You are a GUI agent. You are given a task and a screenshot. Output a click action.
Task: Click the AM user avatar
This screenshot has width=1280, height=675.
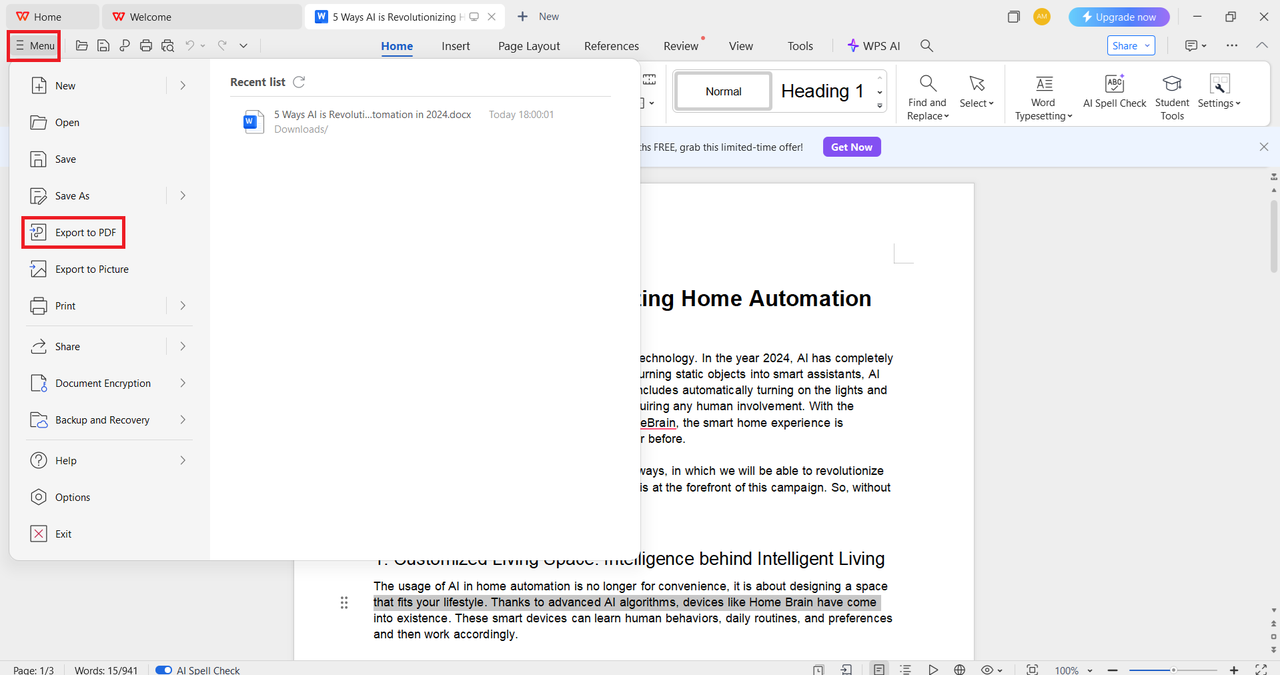tap(1042, 17)
